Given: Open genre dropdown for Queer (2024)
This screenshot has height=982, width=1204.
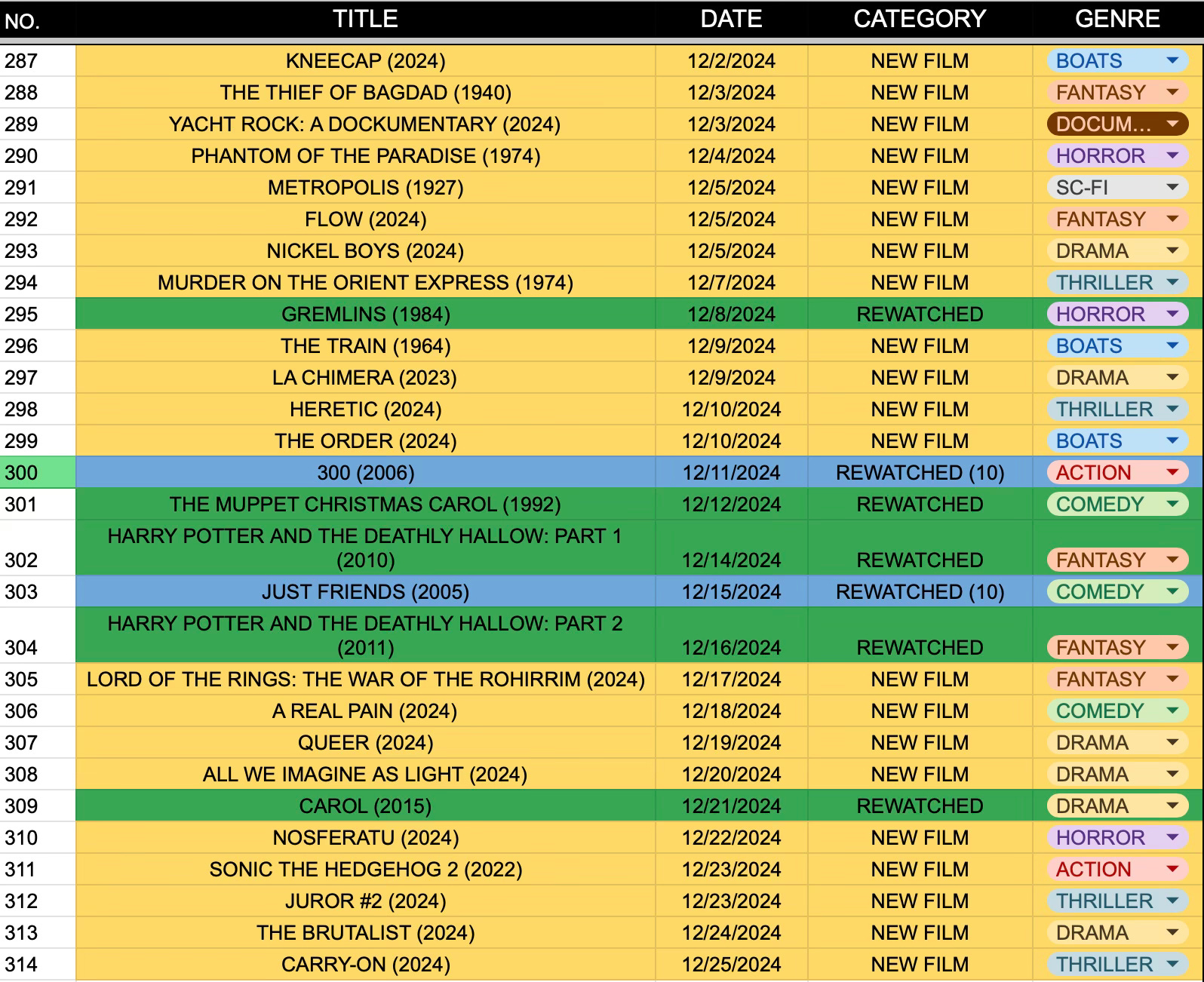Looking at the screenshot, I should [1117, 743].
